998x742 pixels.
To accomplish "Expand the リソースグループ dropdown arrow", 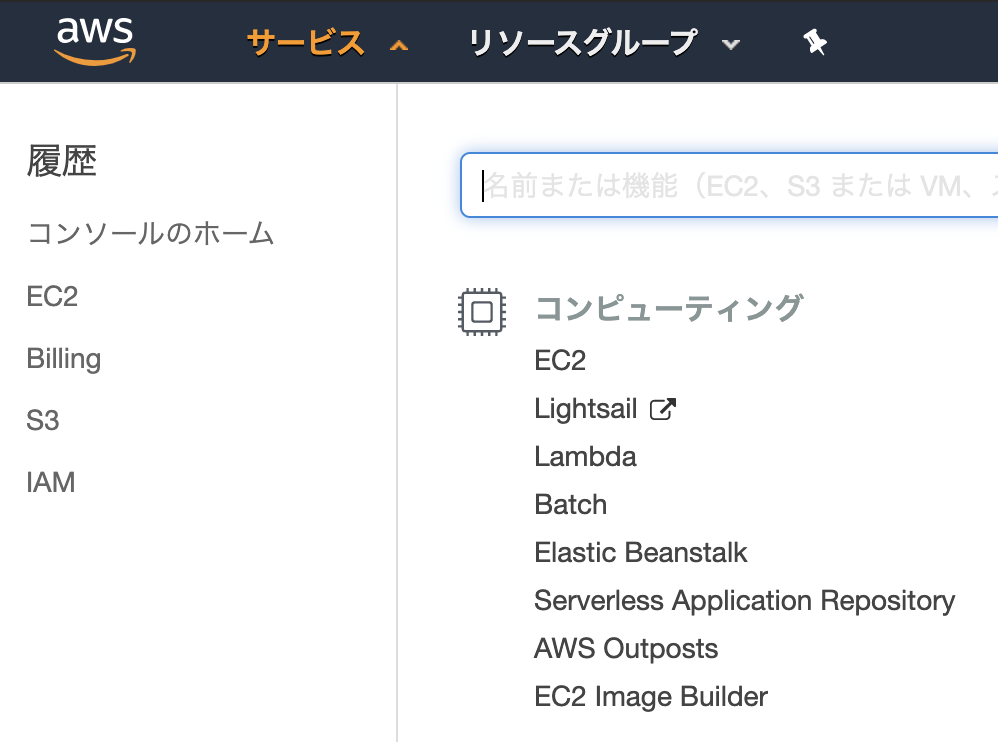I will click(x=731, y=45).
